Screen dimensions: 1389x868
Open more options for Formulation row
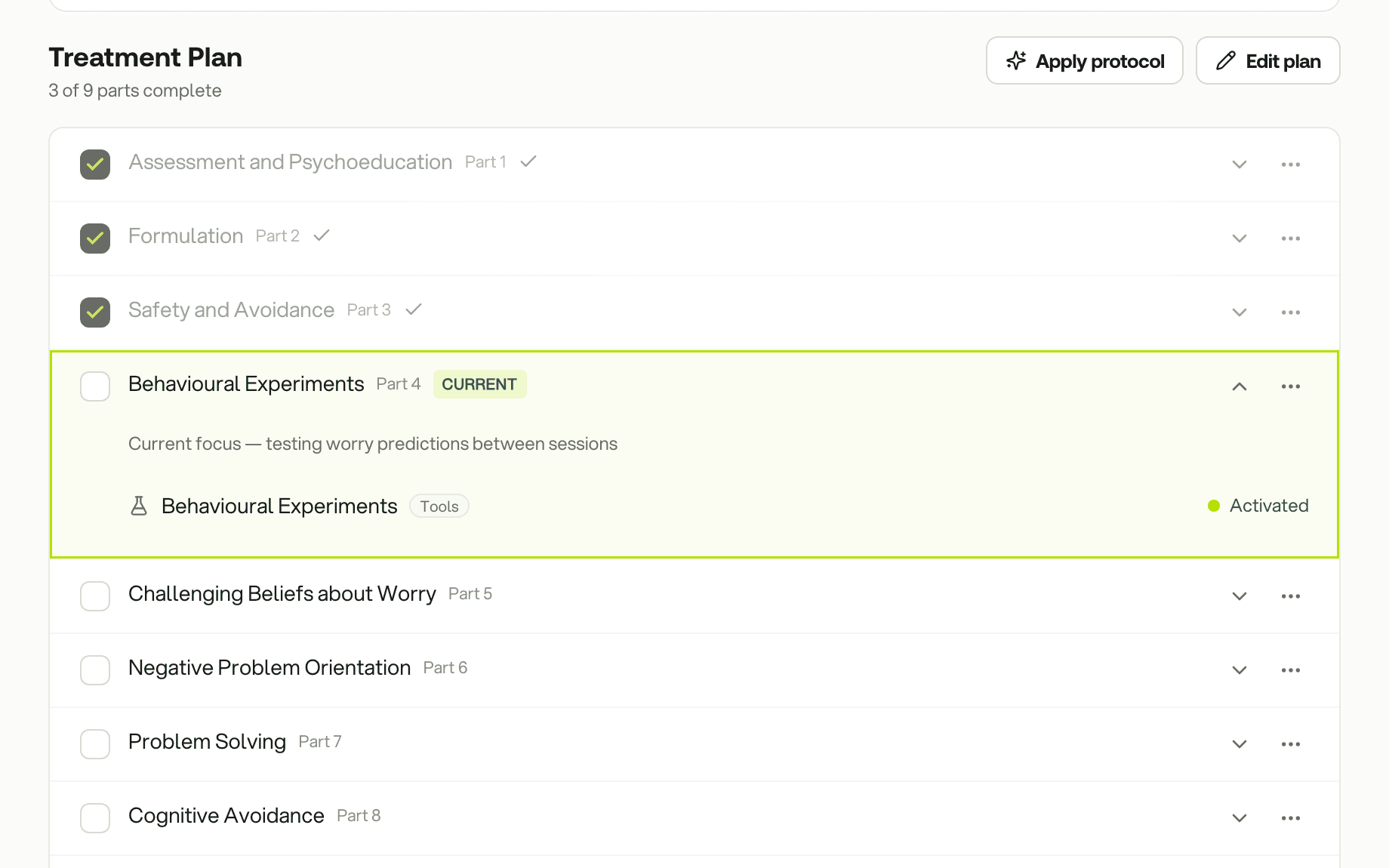[x=1291, y=239]
